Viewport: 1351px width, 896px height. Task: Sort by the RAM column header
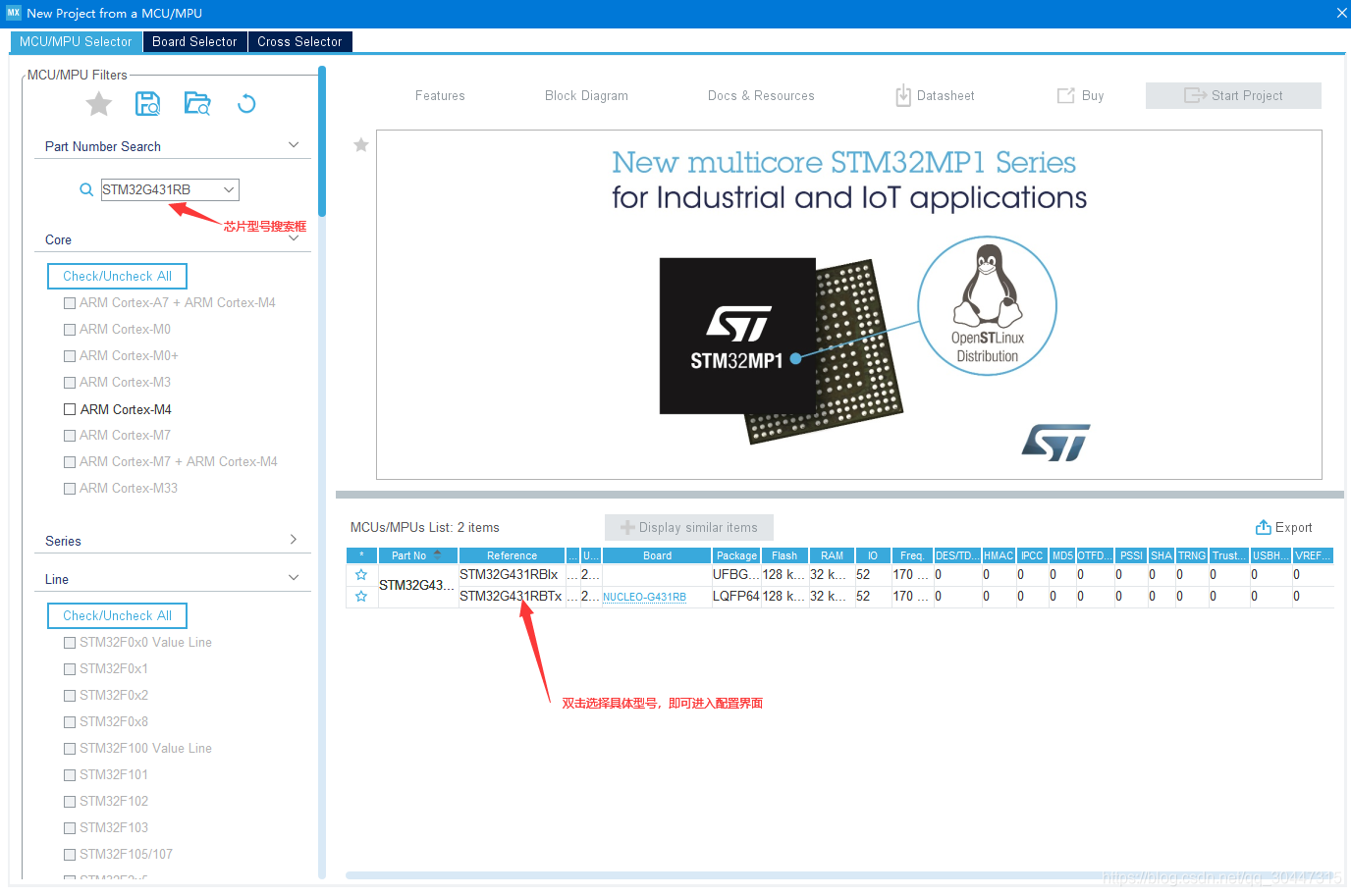832,555
